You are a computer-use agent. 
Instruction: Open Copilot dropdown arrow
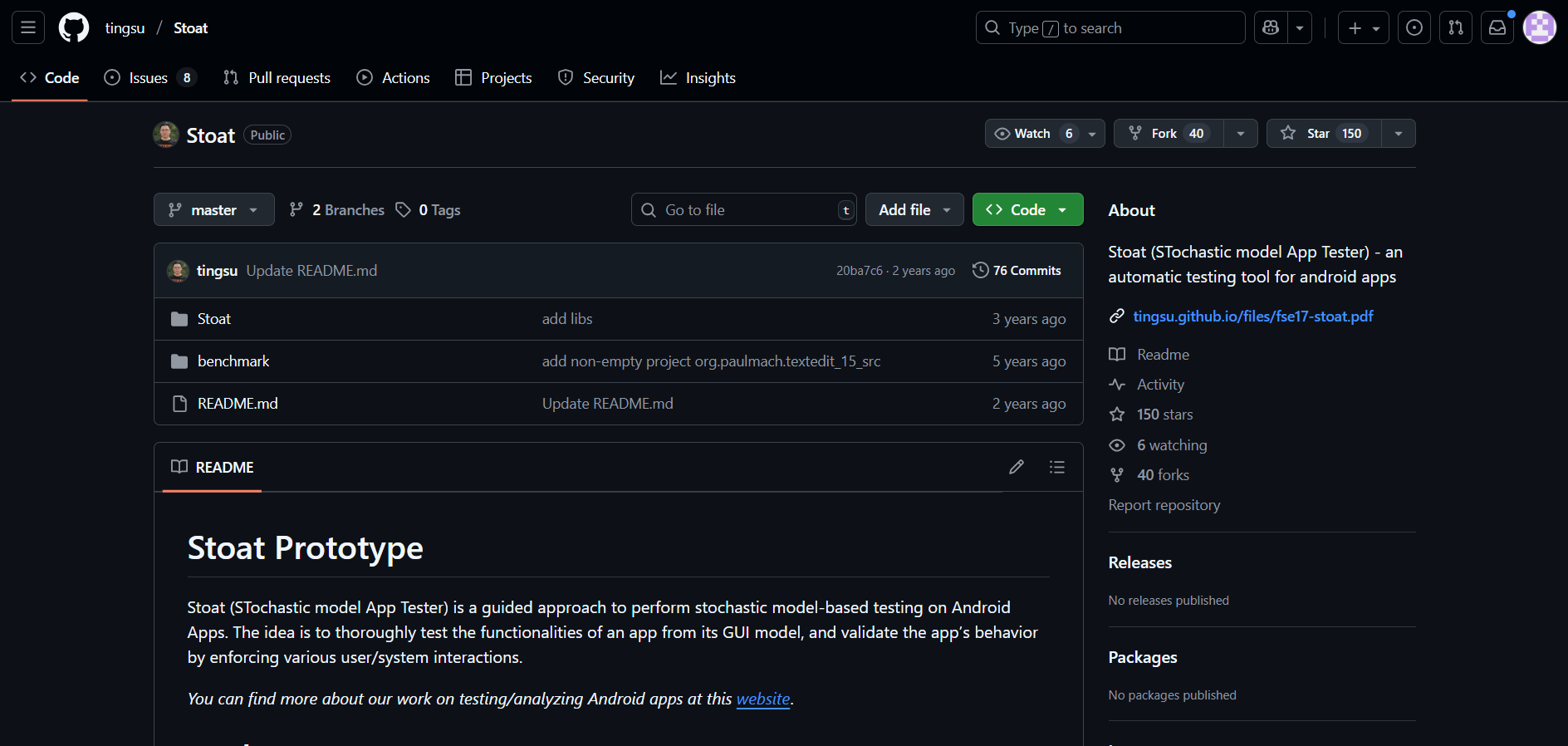(1300, 27)
